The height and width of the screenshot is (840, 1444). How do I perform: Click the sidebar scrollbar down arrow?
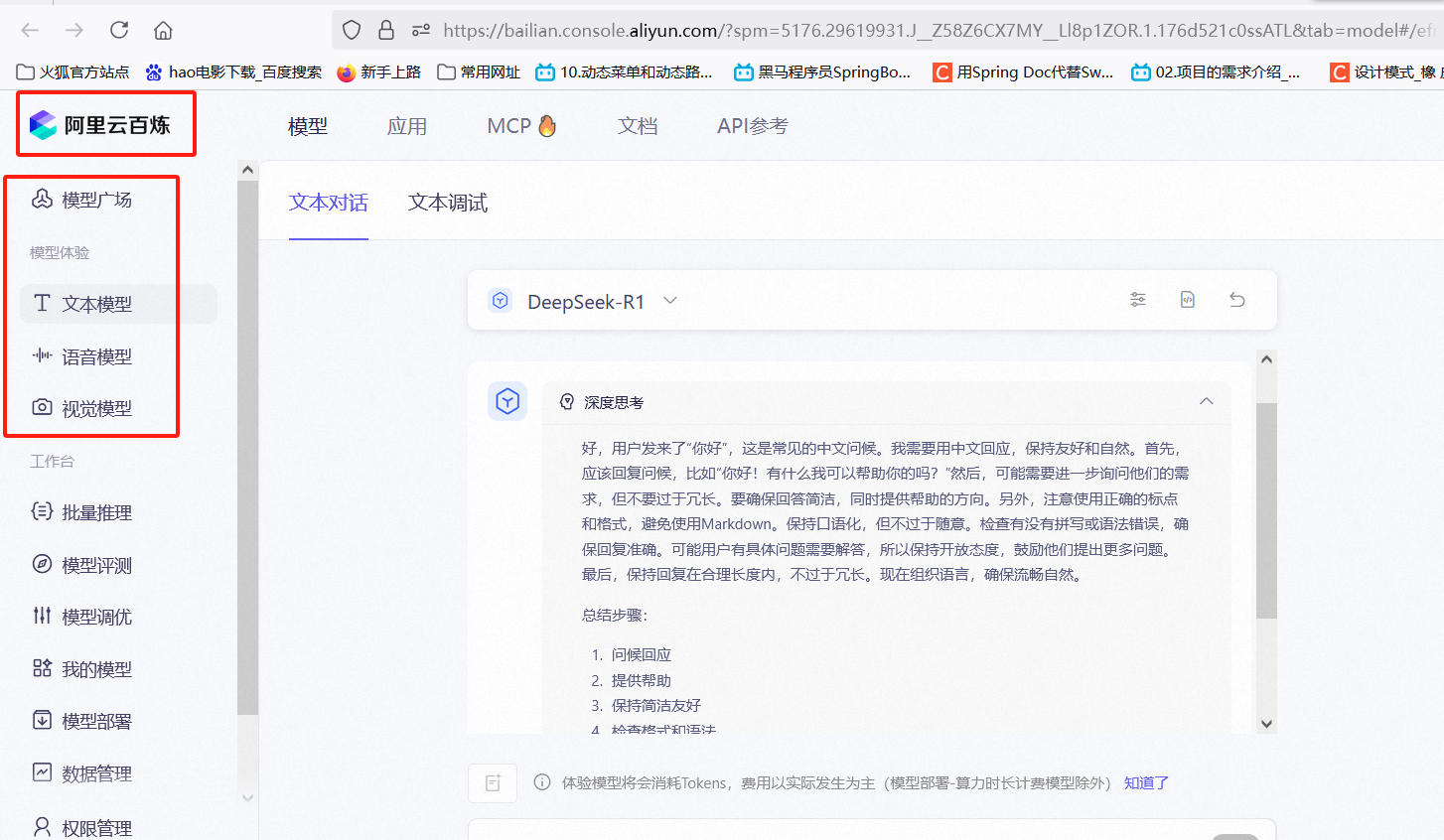247,797
